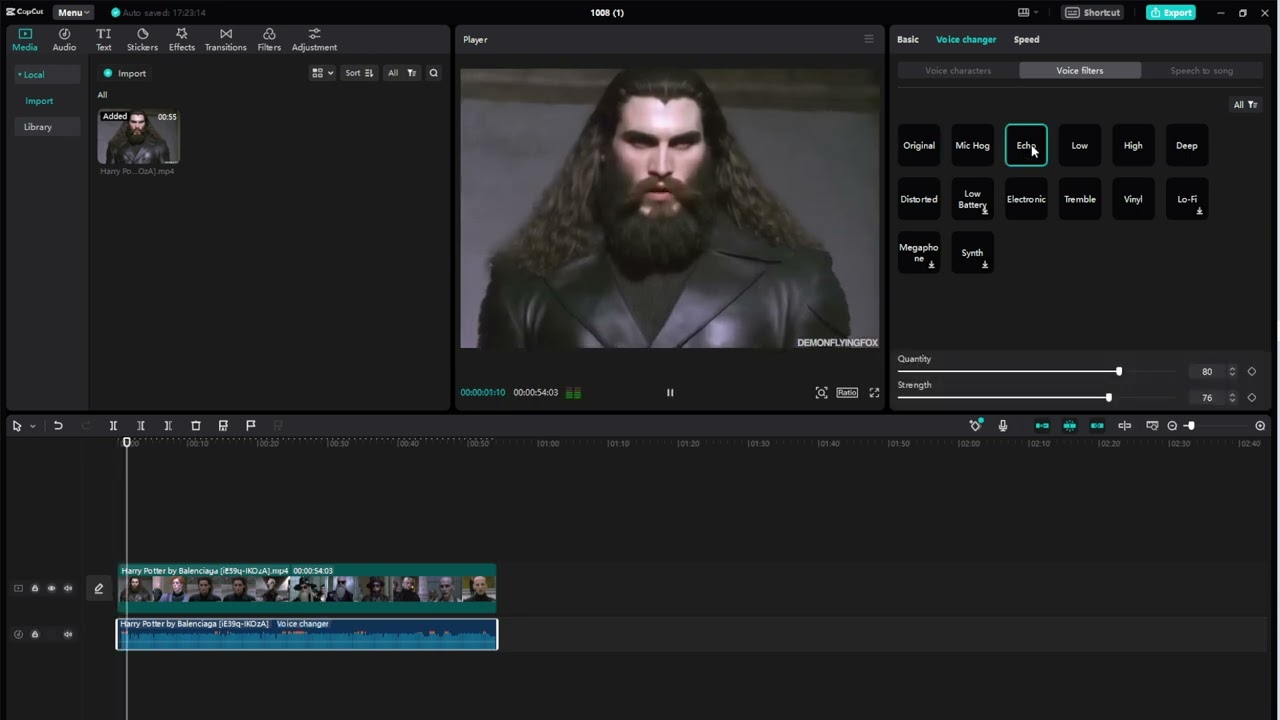Collapse the Local media section

coord(33,75)
